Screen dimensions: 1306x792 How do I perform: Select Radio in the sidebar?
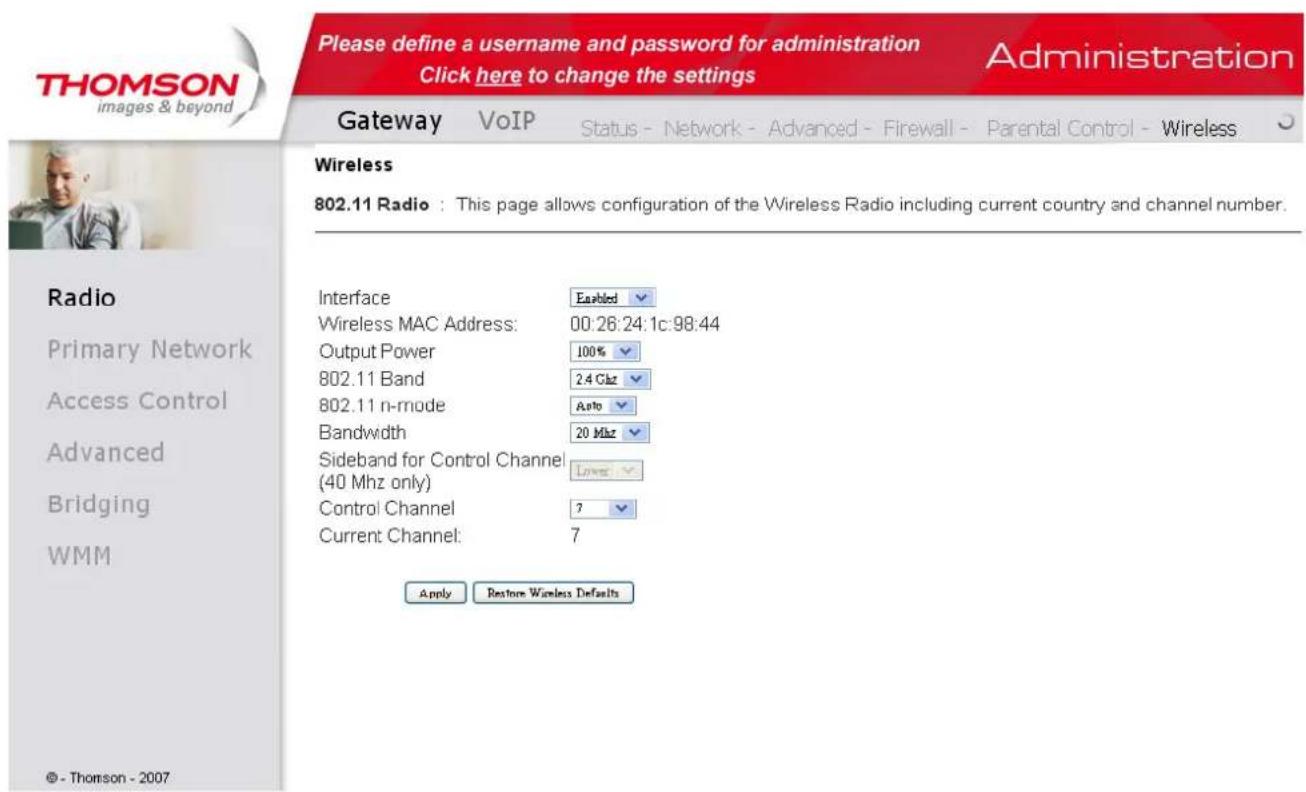pyautogui.click(x=81, y=297)
